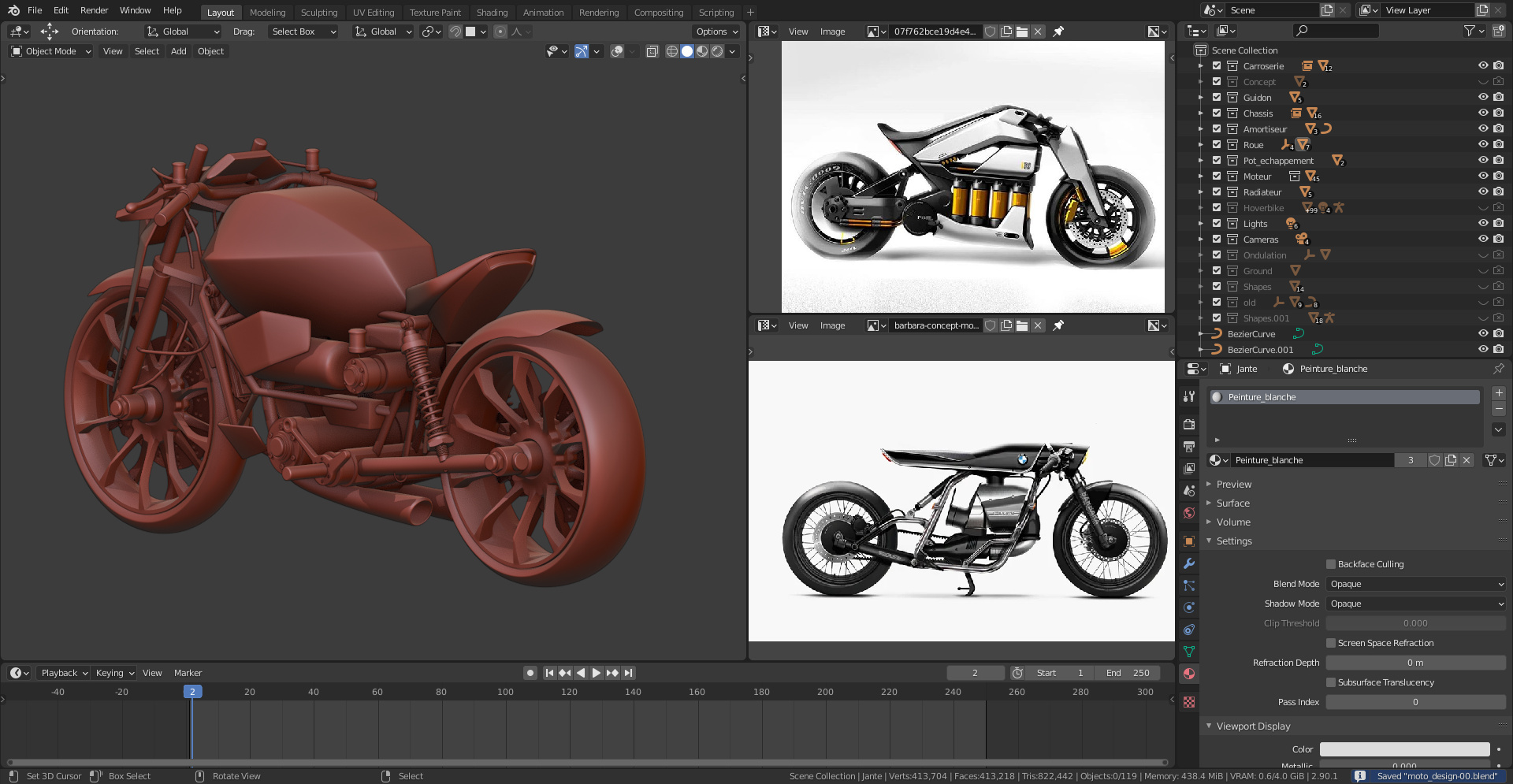Open the Output properties tab
1513x784 pixels.
click(1189, 446)
